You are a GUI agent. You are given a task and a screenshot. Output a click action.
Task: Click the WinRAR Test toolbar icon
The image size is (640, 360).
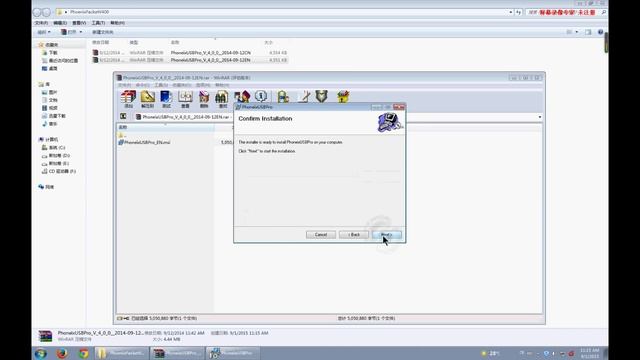166,99
